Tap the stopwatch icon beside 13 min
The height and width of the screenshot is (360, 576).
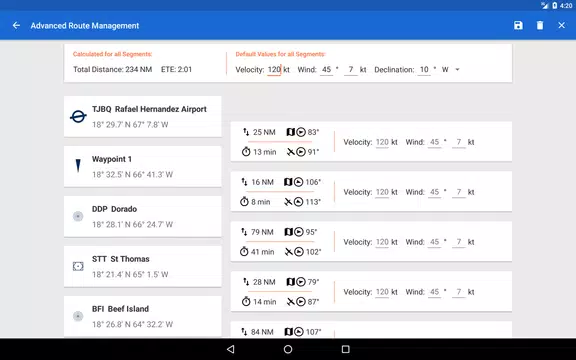246,152
